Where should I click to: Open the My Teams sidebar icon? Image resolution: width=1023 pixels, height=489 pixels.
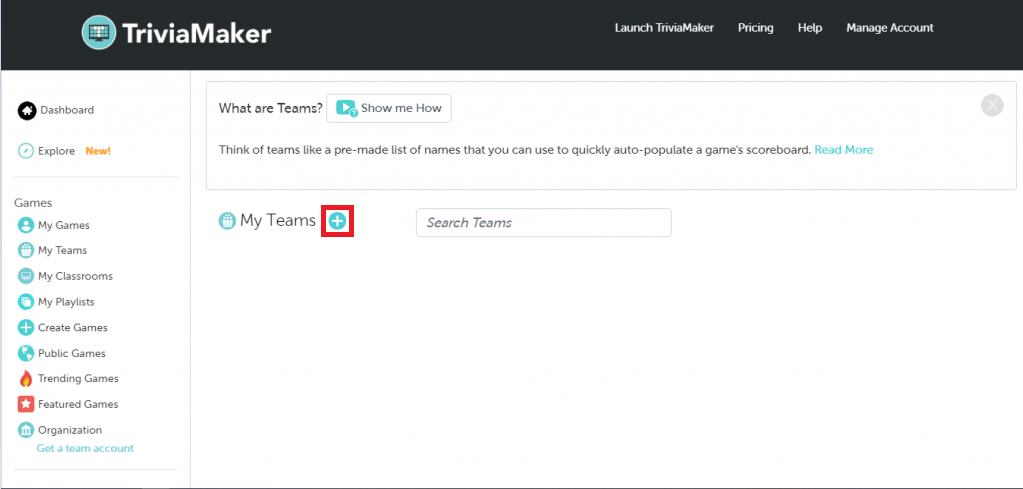click(x=26, y=250)
